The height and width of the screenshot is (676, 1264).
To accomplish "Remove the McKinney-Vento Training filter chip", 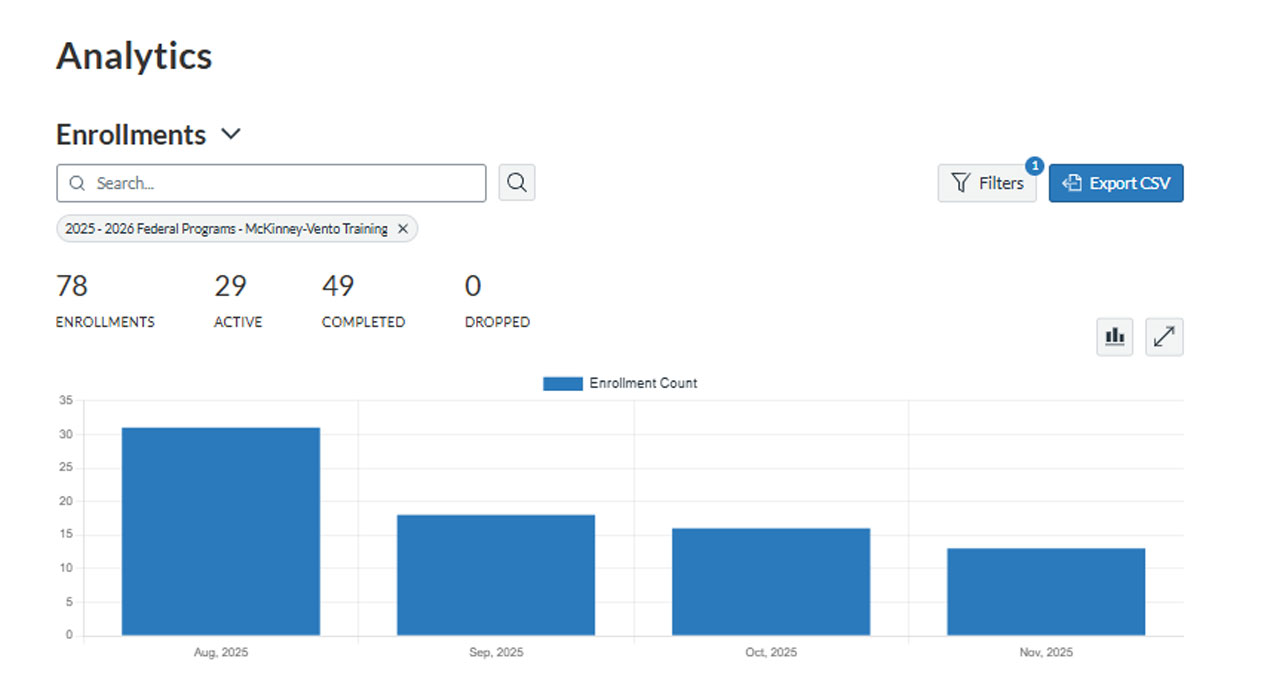I will [402, 228].
